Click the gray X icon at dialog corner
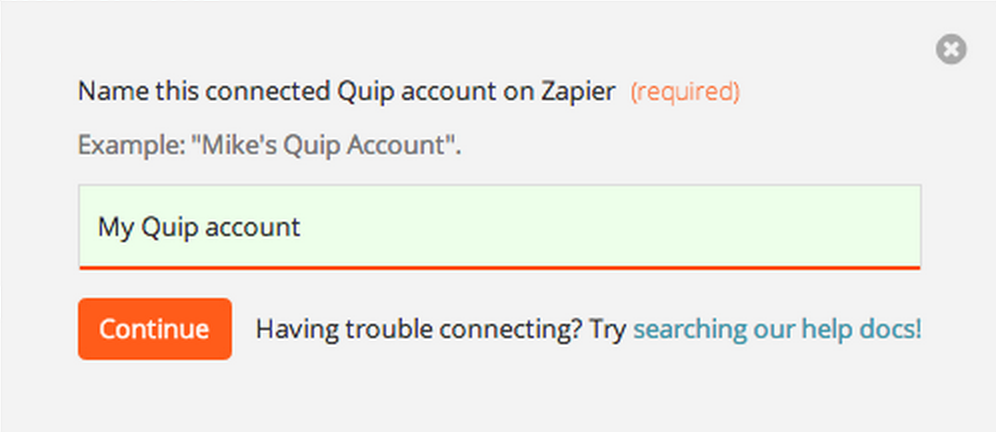996x432 pixels. (951, 49)
